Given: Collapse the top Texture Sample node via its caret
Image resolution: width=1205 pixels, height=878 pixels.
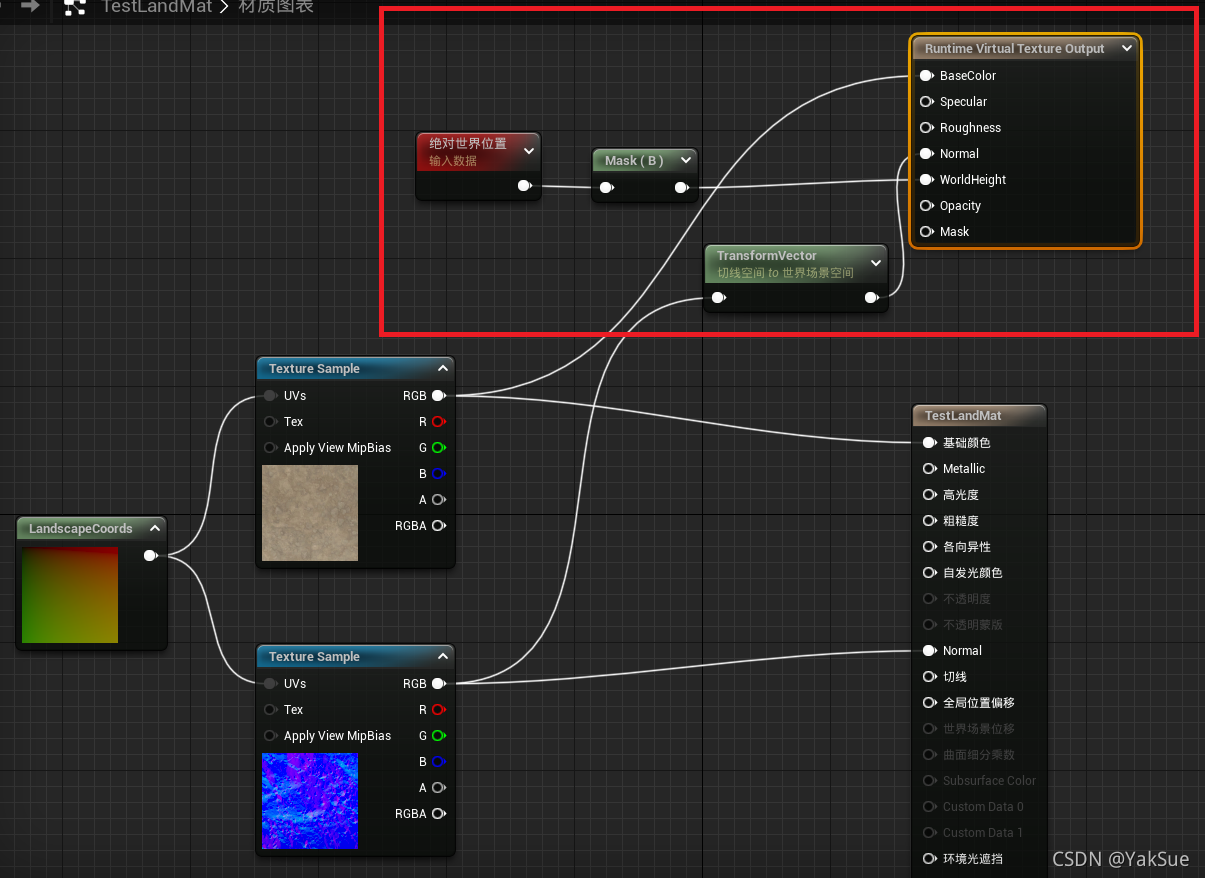Looking at the screenshot, I should (x=442, y=367).
